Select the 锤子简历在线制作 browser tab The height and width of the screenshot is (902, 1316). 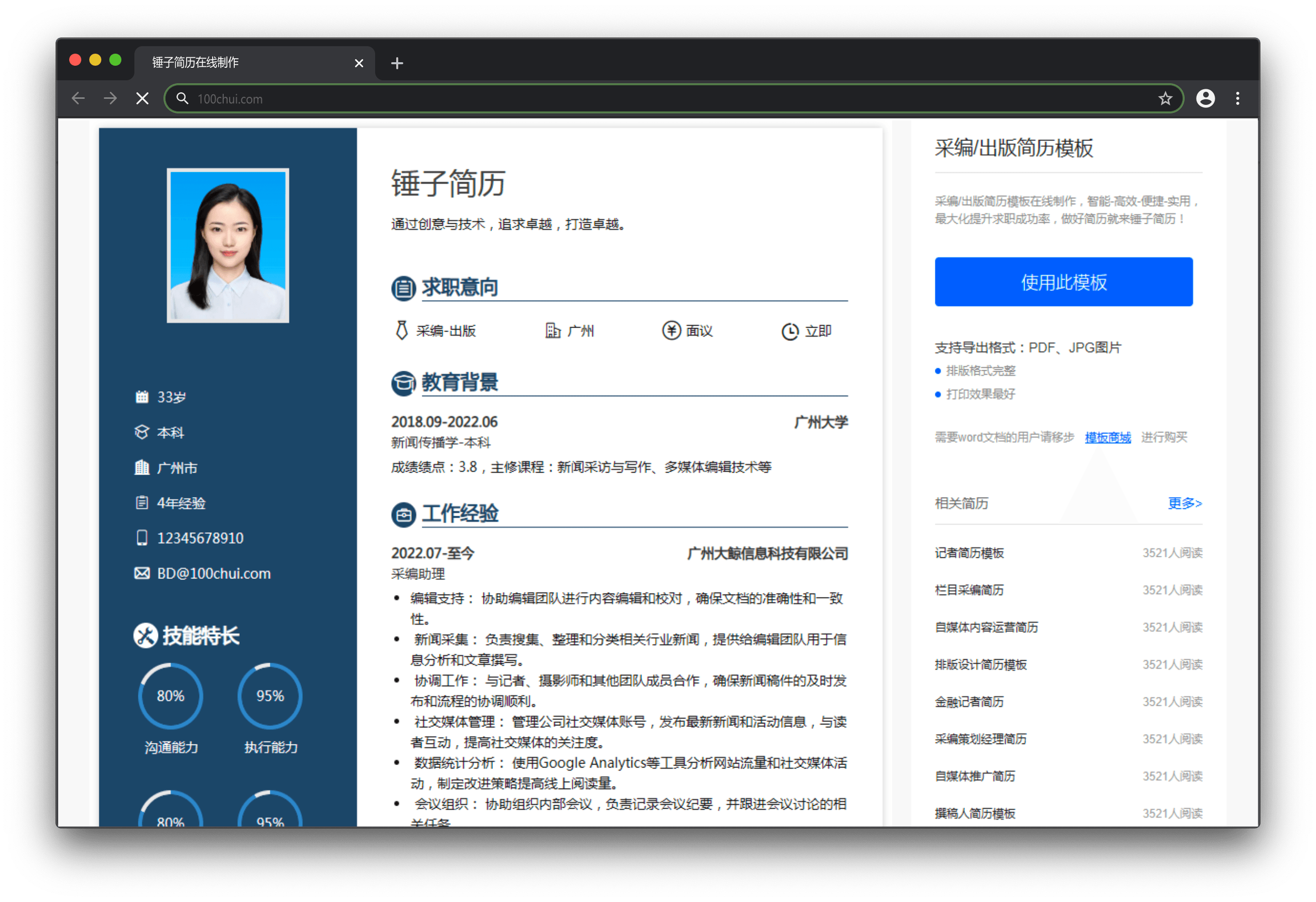point(255,63)
